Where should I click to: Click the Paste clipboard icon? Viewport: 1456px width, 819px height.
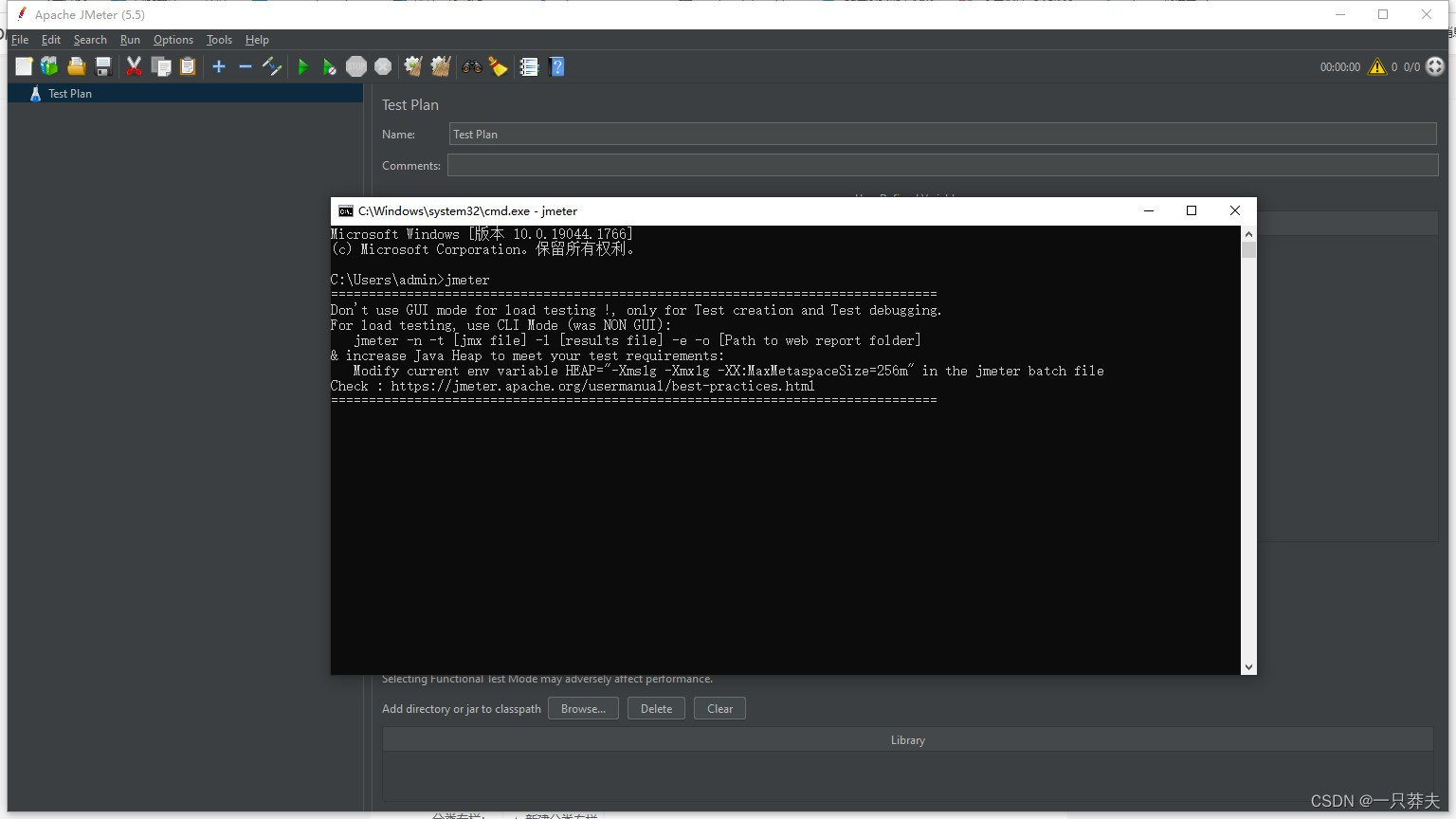coord(188,66)
